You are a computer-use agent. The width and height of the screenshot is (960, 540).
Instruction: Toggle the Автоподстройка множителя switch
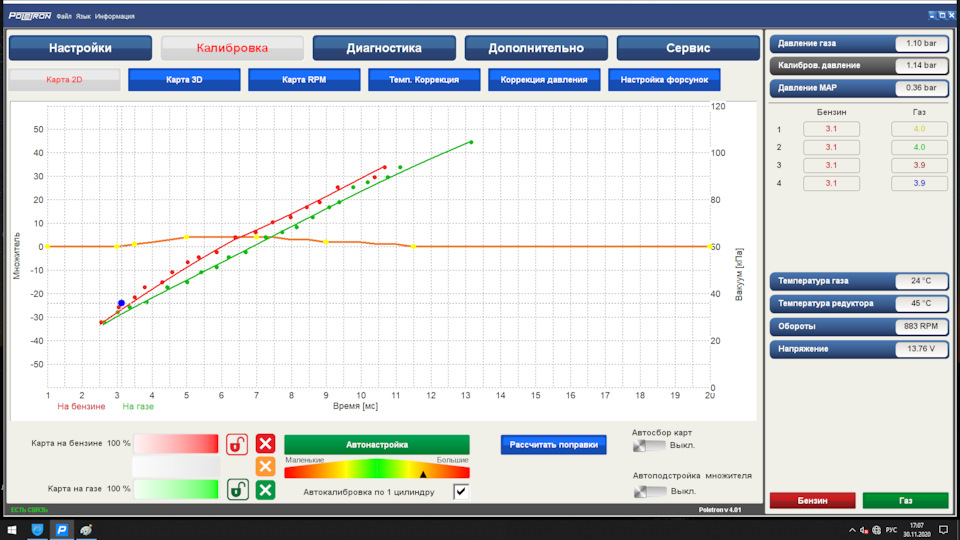pyautogui.click(x=651, y=491)
